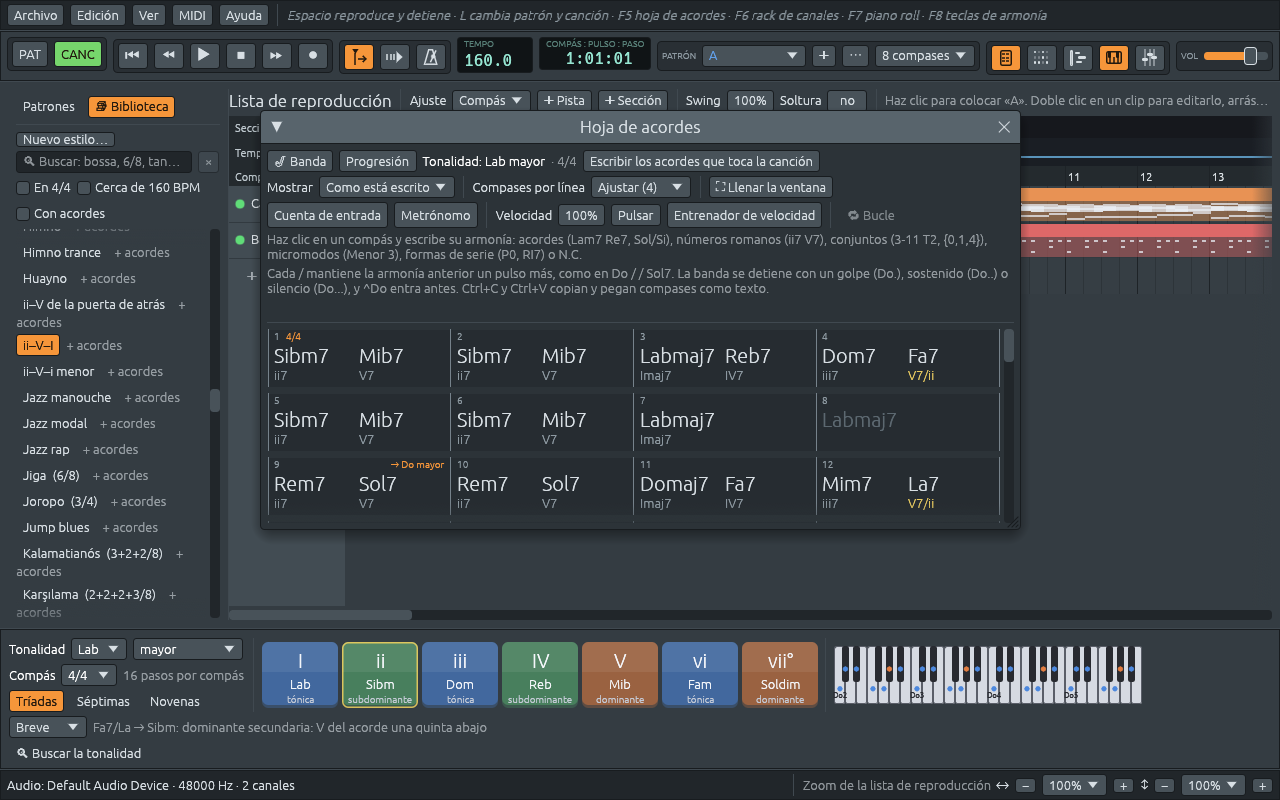The width and height of the screenshot is (1280, 800).
Task: Change the Tonalidad Lab key dropdown
Action: 99,649
